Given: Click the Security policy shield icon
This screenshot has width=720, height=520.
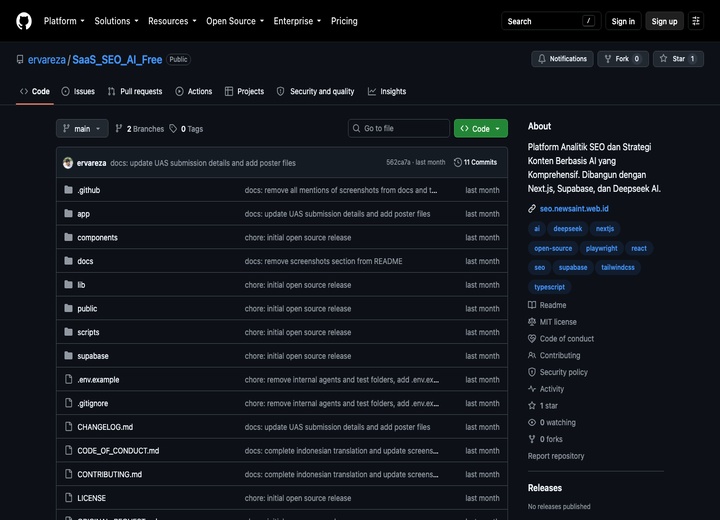Looking at the screenshot, I should click(532, 372).
